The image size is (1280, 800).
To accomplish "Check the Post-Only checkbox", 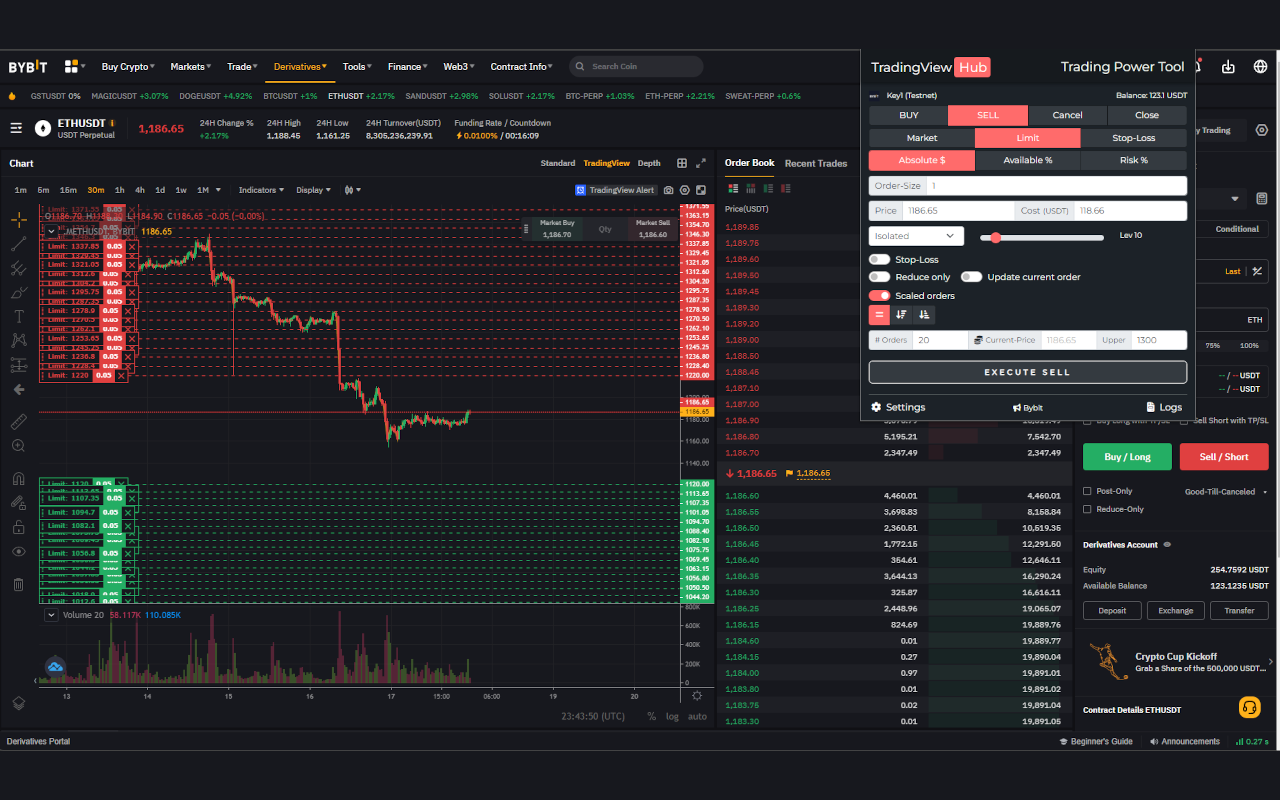I will click(x=1088, y=491).
